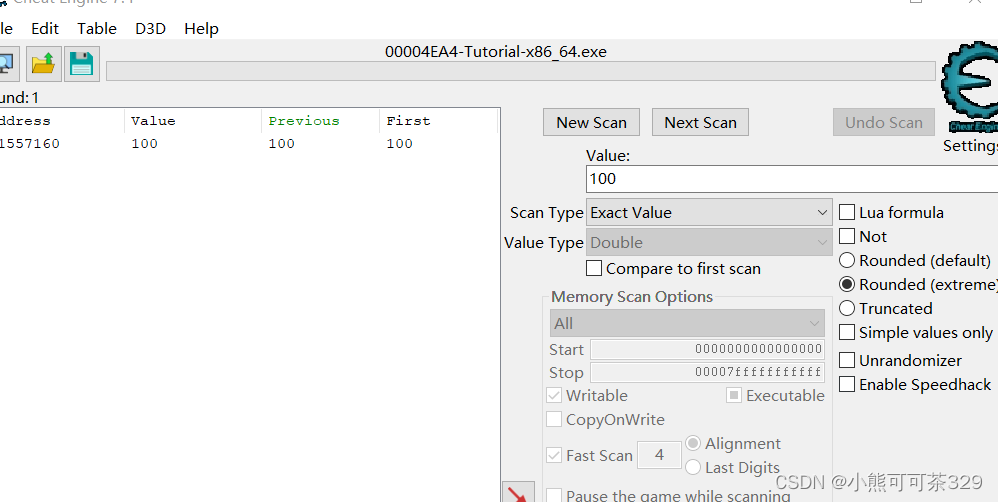Click the Next Scan button
Image resolution: width=998 pixels, height=502 pixels.
click(700, 122)
